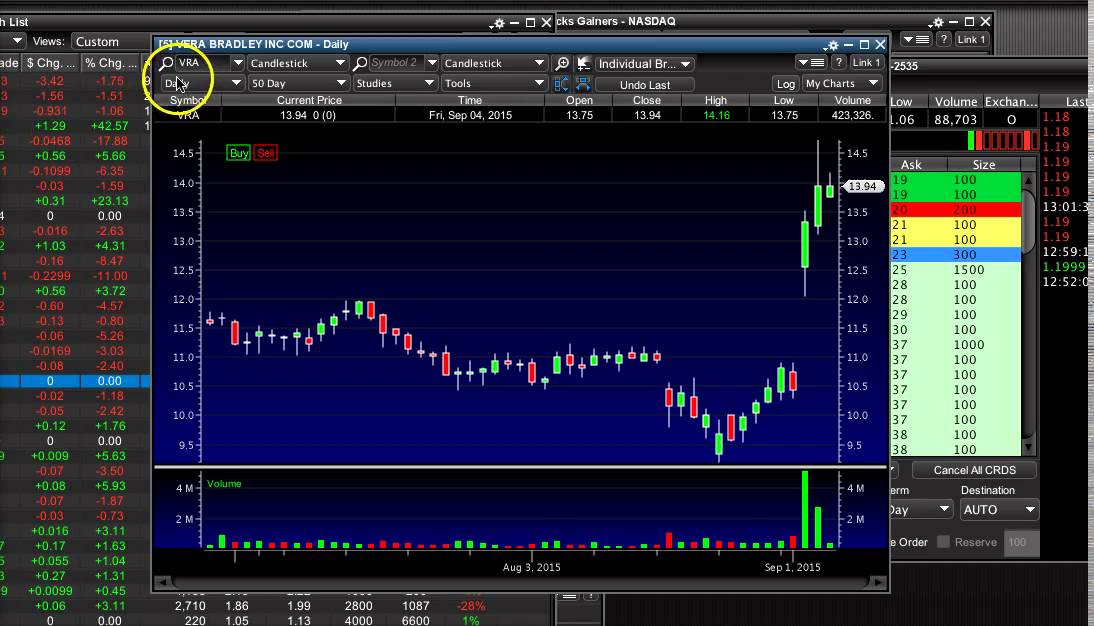Image resolution: width=1094 pixels, height=626 pixels.
Task: Click the zoom-in magnifier icon in chart toolbar
Action: (562, 64)
